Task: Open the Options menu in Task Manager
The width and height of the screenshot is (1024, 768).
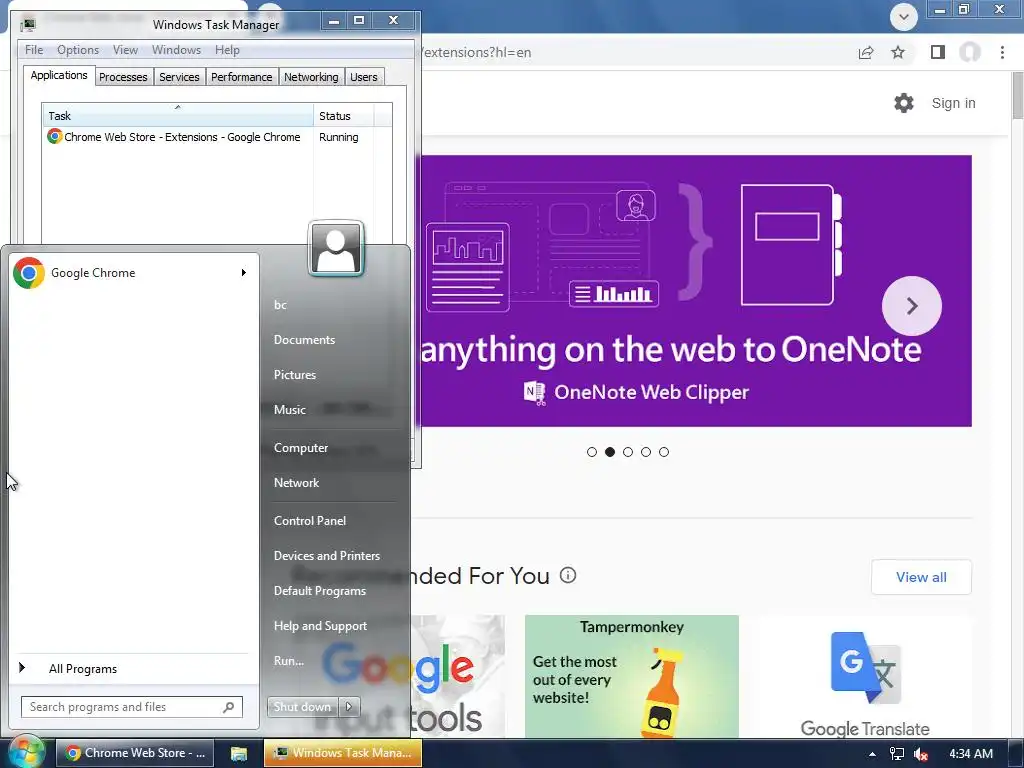Action: tap(78, 50)
